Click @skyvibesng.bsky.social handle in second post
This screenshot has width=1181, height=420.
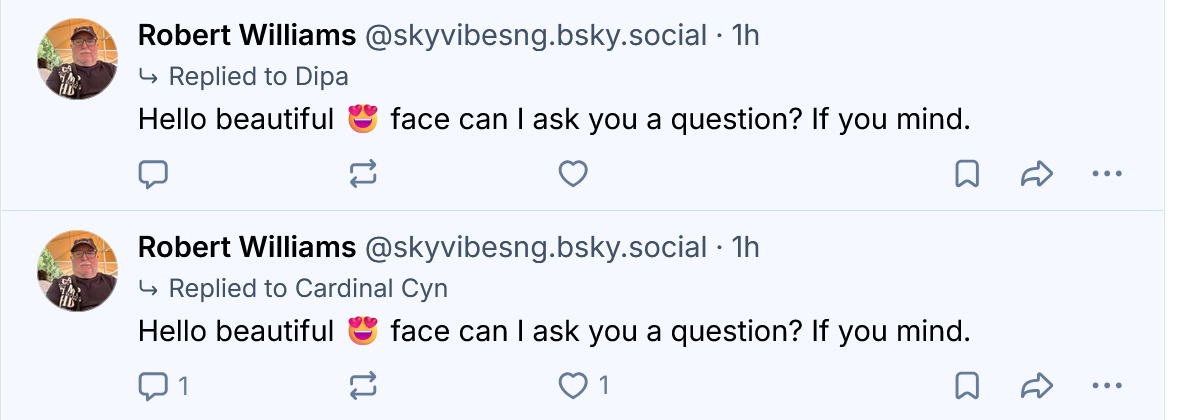tap(535, 246)
